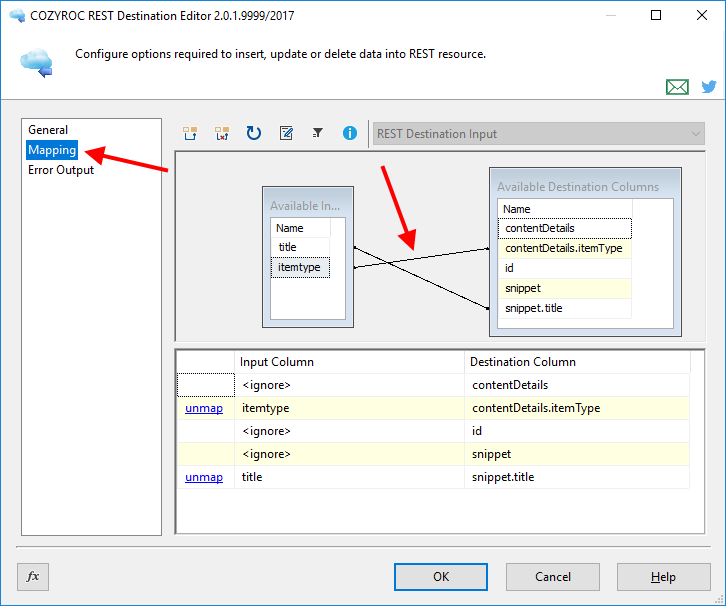Select the Error Output page
Viewport: 726px width, 606px height.
61,170
